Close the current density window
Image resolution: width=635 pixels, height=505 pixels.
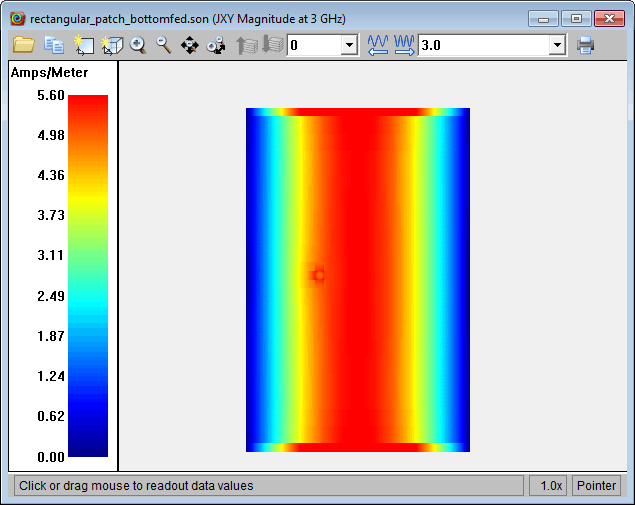609,19
